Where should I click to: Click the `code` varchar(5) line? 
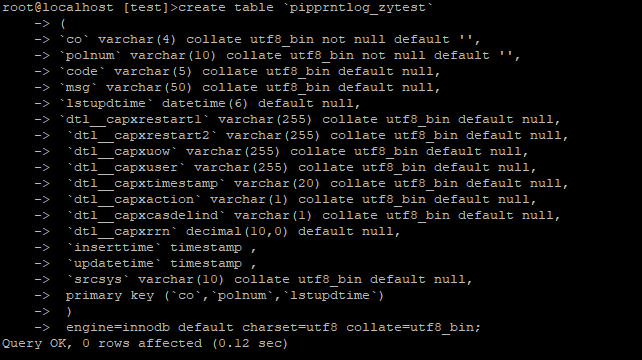[x=250, y=71]
